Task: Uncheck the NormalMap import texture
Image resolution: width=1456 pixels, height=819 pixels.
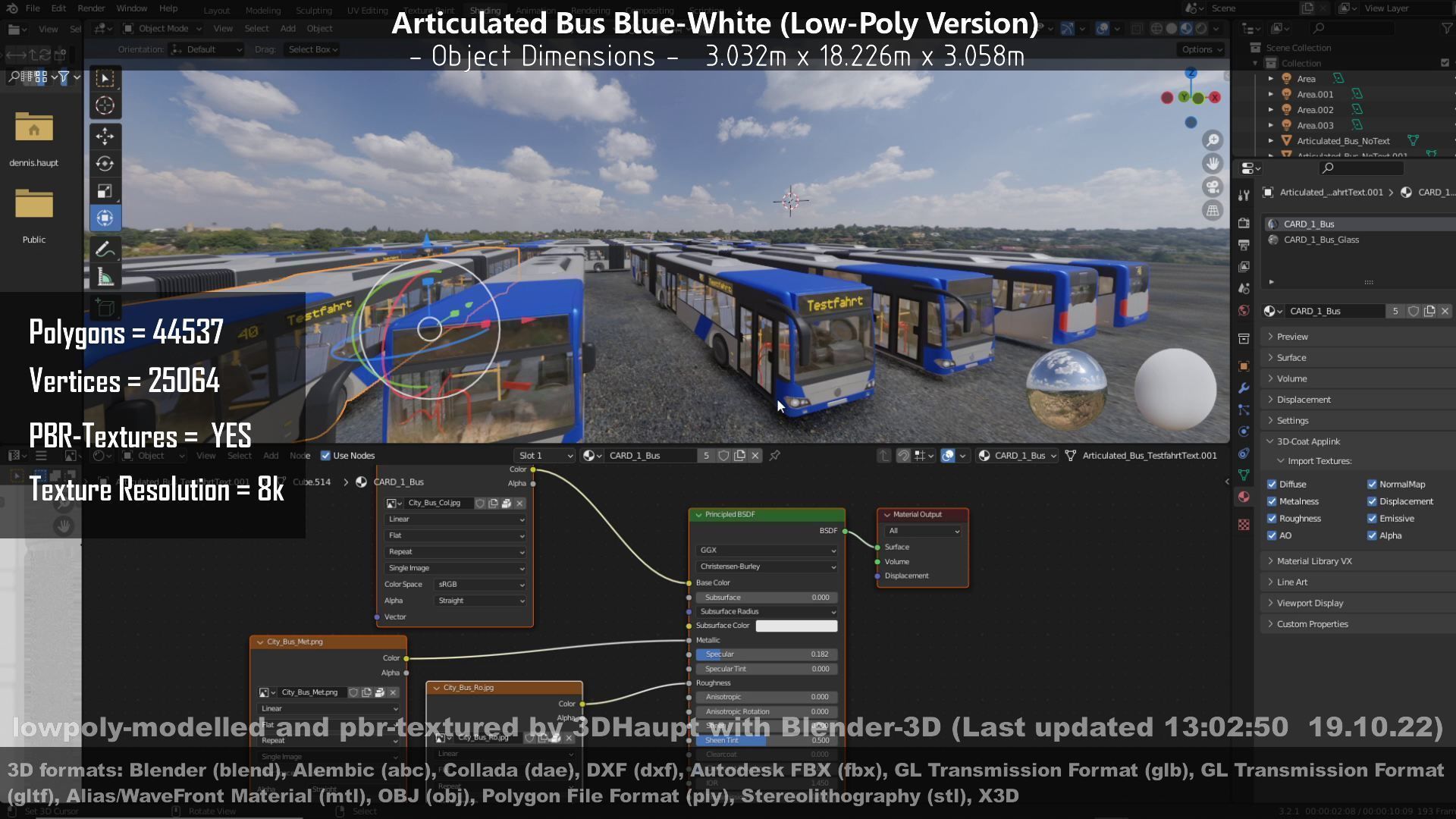Action: click(x=1372, y=485)
